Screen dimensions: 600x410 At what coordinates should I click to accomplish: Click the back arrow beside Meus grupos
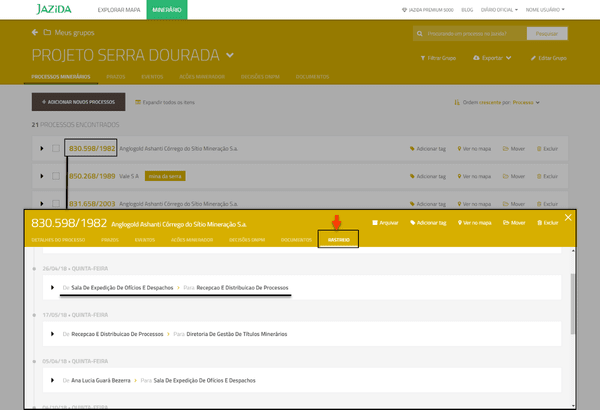(x=35, y=32)
